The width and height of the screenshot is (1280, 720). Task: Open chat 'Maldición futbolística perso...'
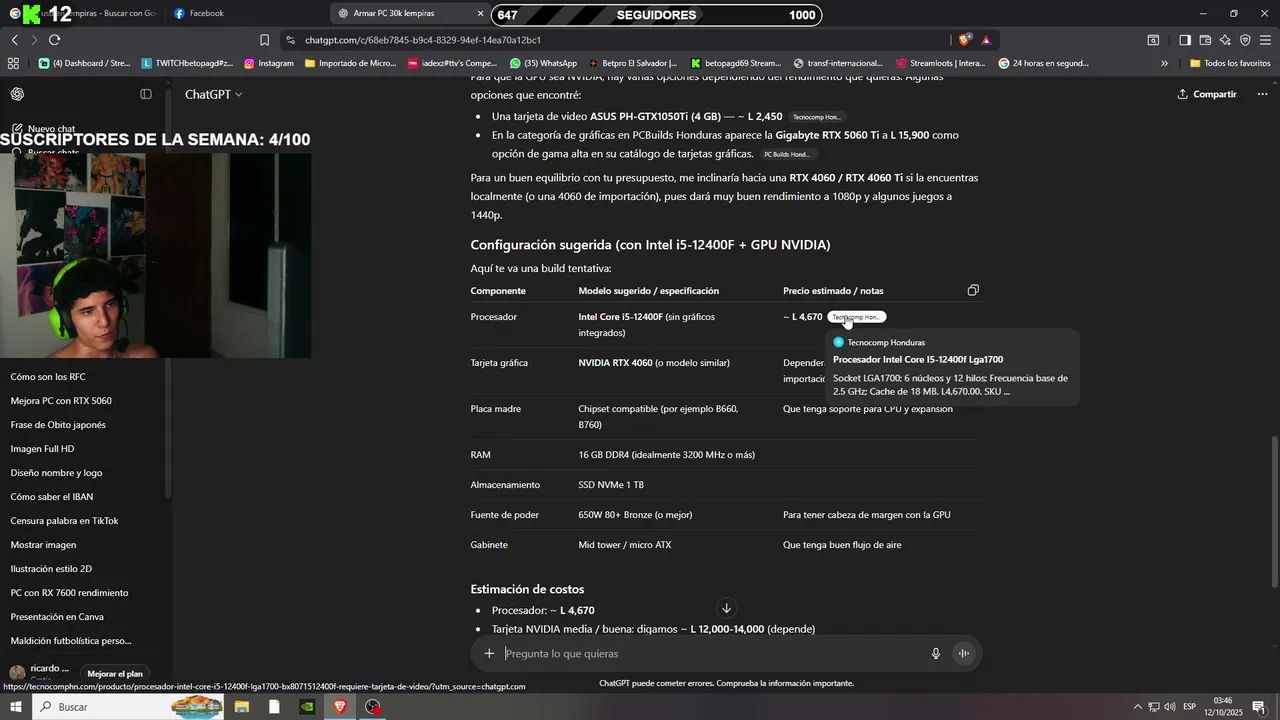click(71, 641)
